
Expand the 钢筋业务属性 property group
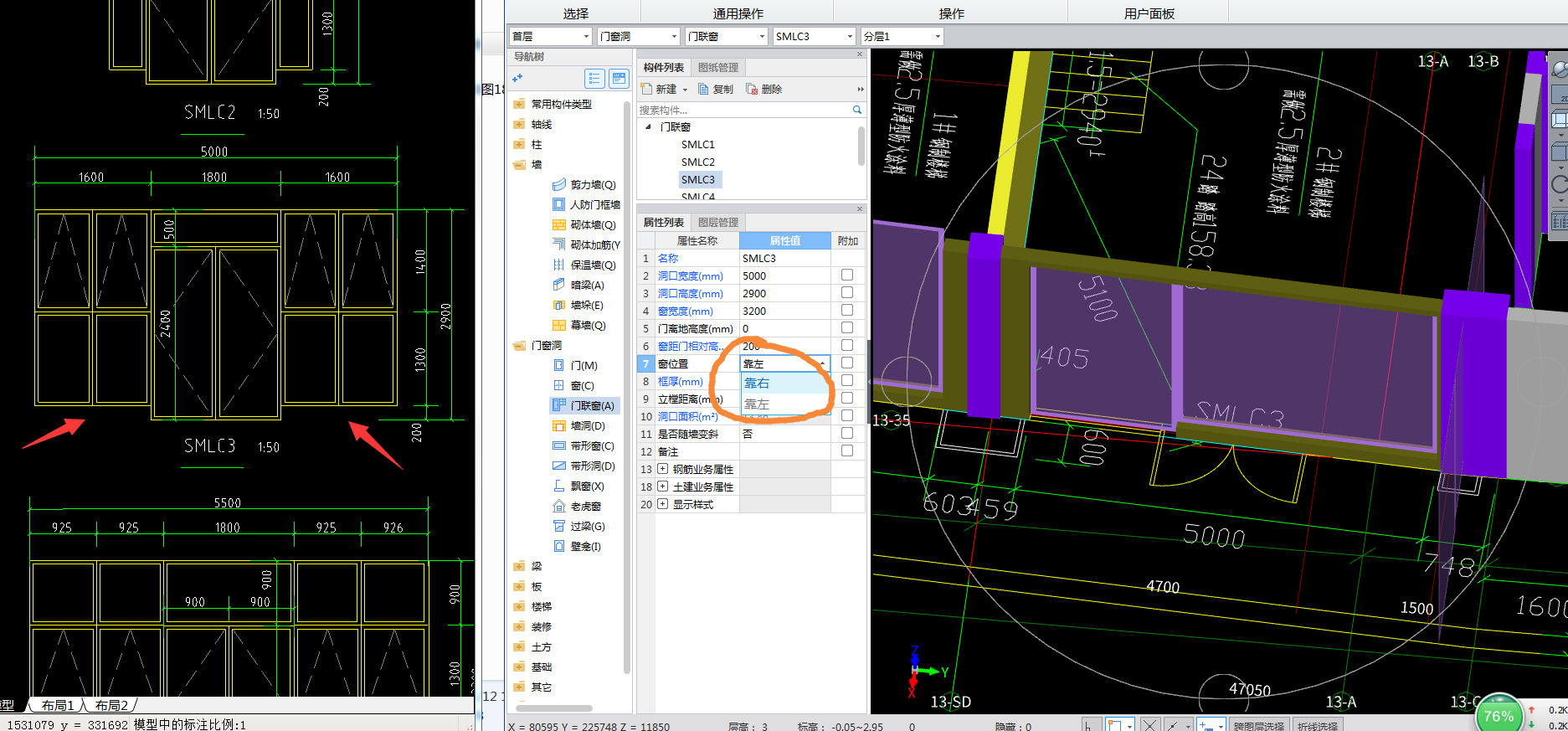[x=663, y=469]
